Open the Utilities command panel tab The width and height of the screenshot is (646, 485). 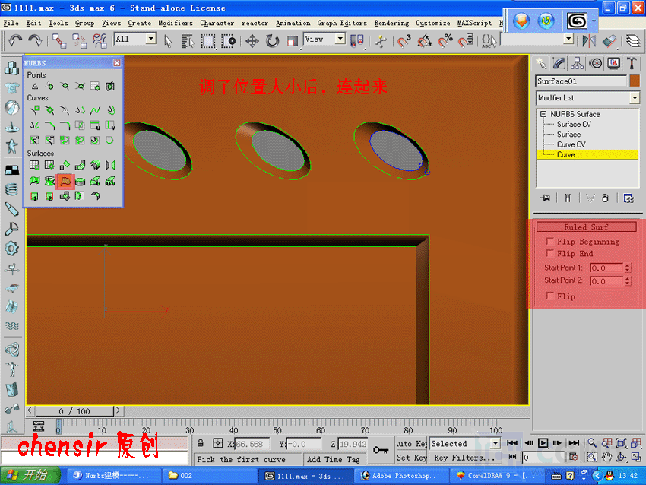pos(632,63)
